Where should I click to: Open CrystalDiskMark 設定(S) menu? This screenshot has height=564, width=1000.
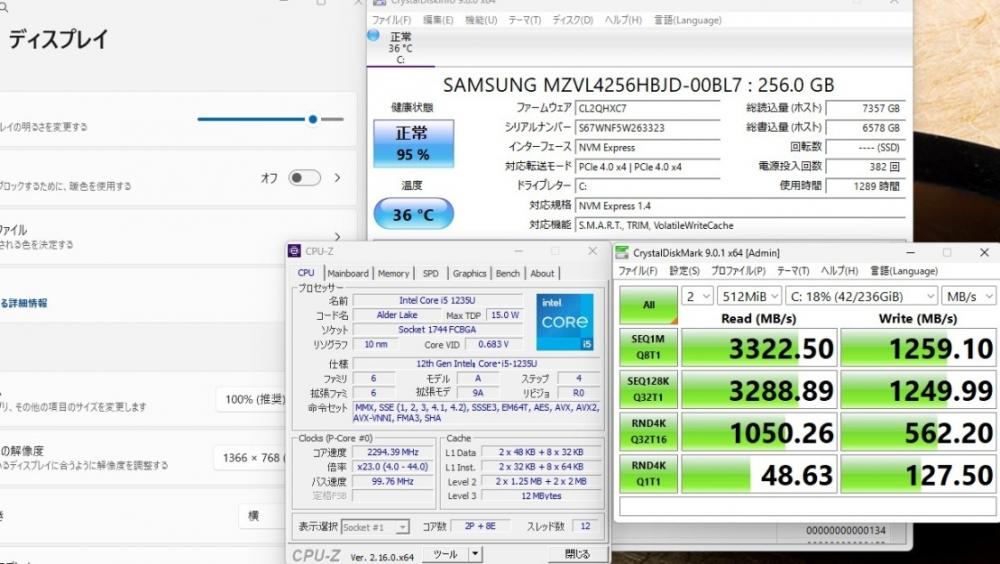click(684, 271)
